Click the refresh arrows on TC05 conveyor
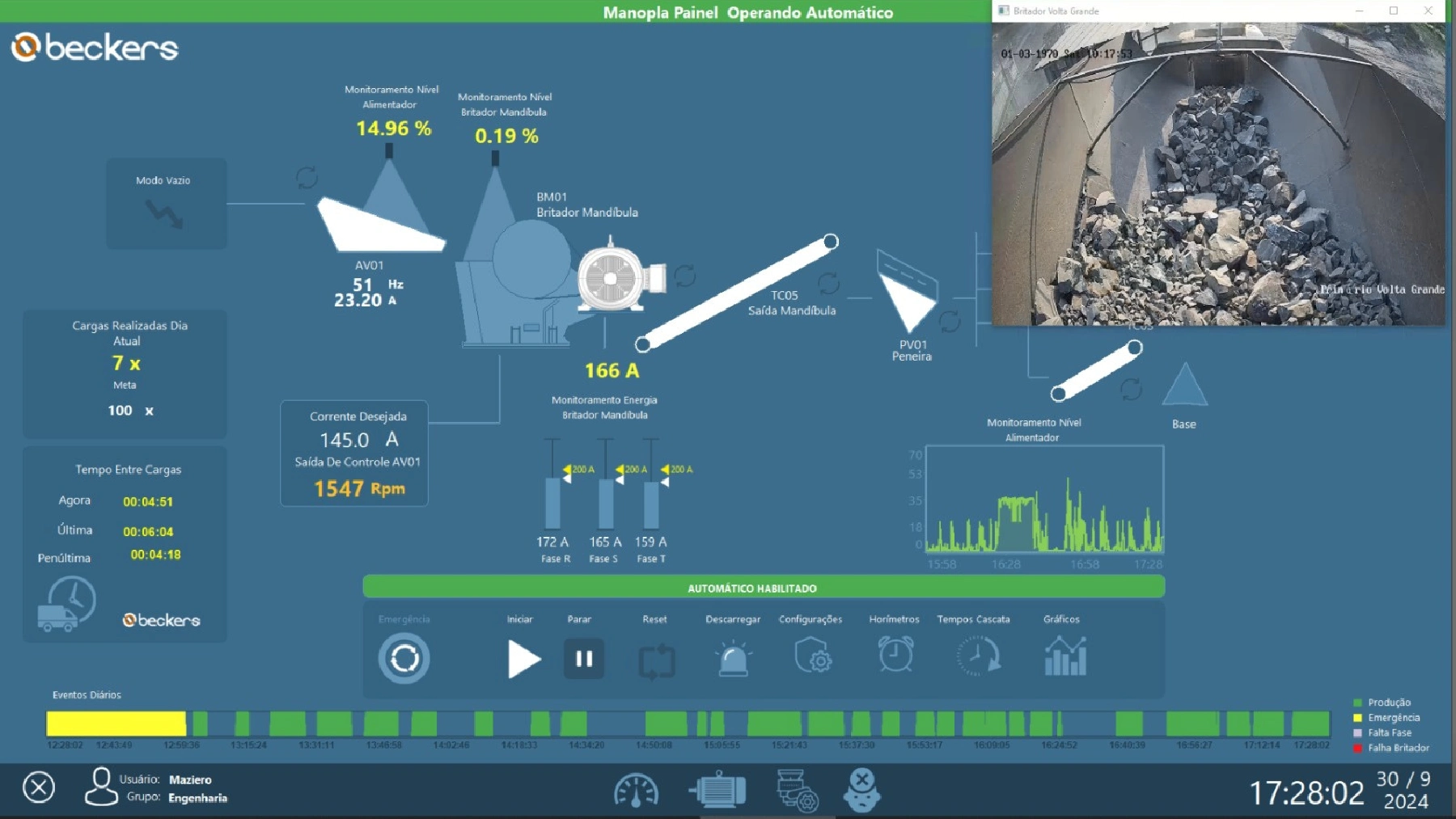This screenshot has height=819, width=1456. click(829, 283)
